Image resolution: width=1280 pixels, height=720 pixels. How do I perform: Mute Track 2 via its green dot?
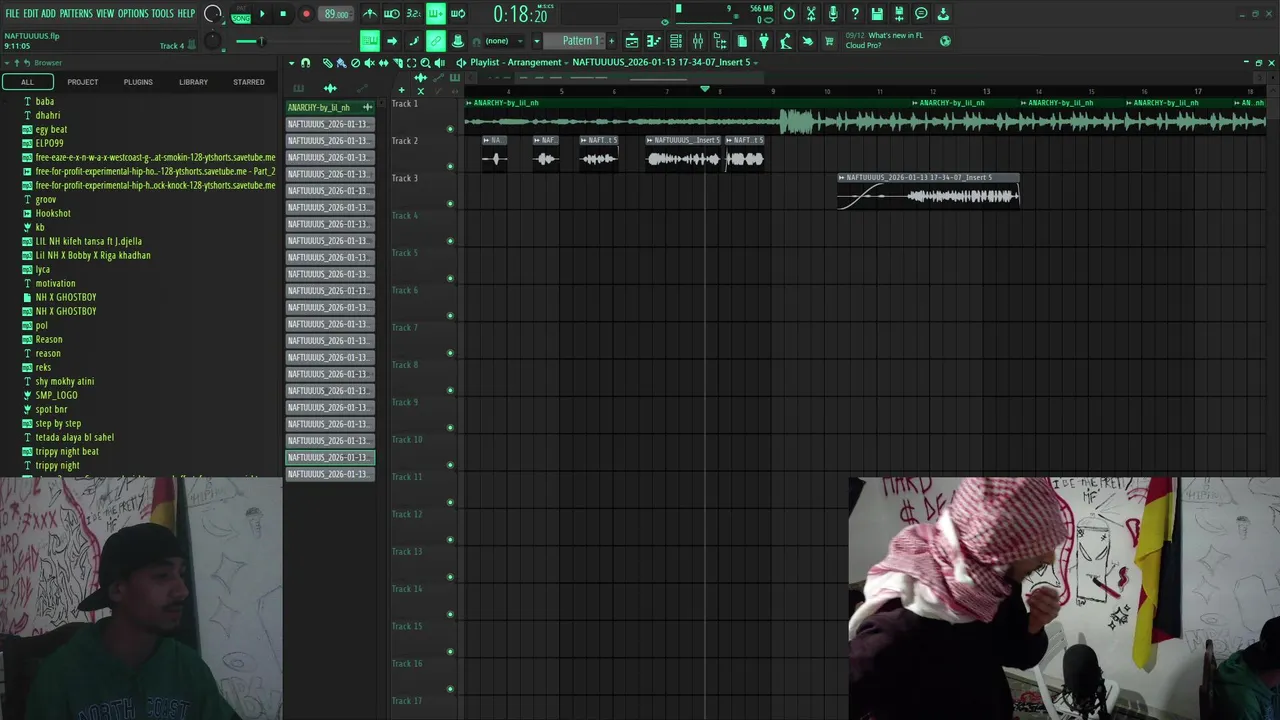point(450,166)
